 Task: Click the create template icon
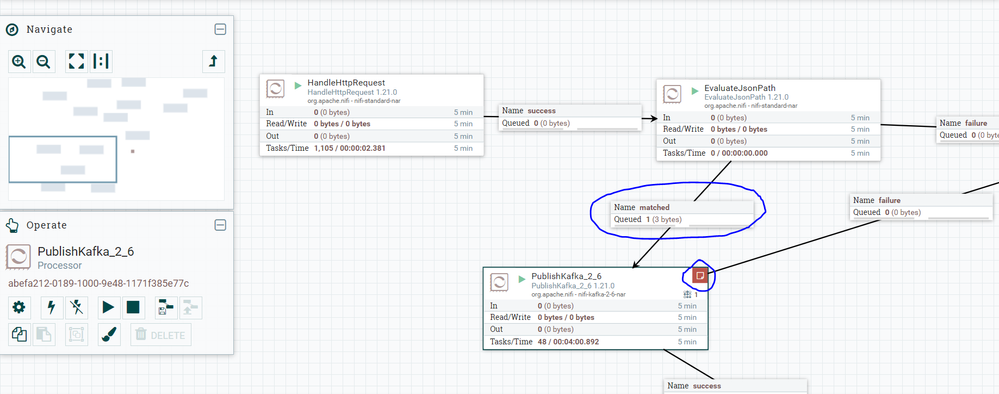click(166, 308)
